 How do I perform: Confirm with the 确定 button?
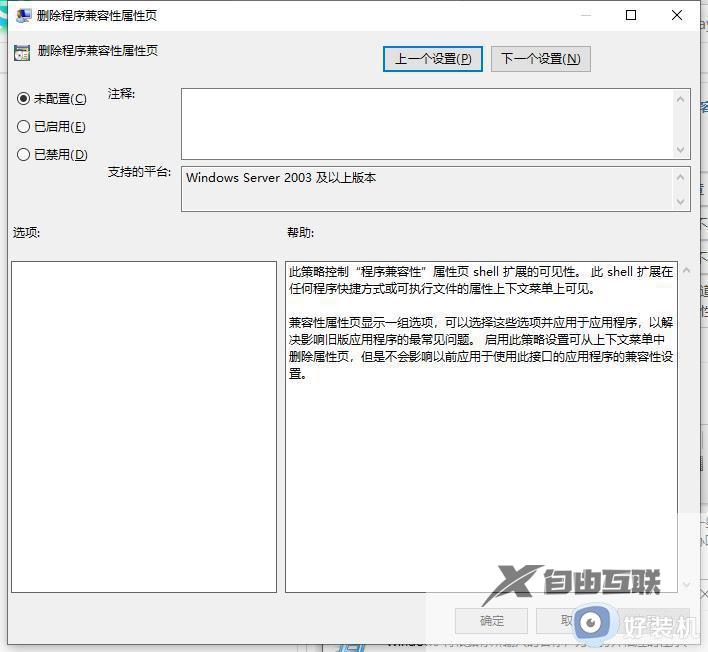(x=491, y=621)
